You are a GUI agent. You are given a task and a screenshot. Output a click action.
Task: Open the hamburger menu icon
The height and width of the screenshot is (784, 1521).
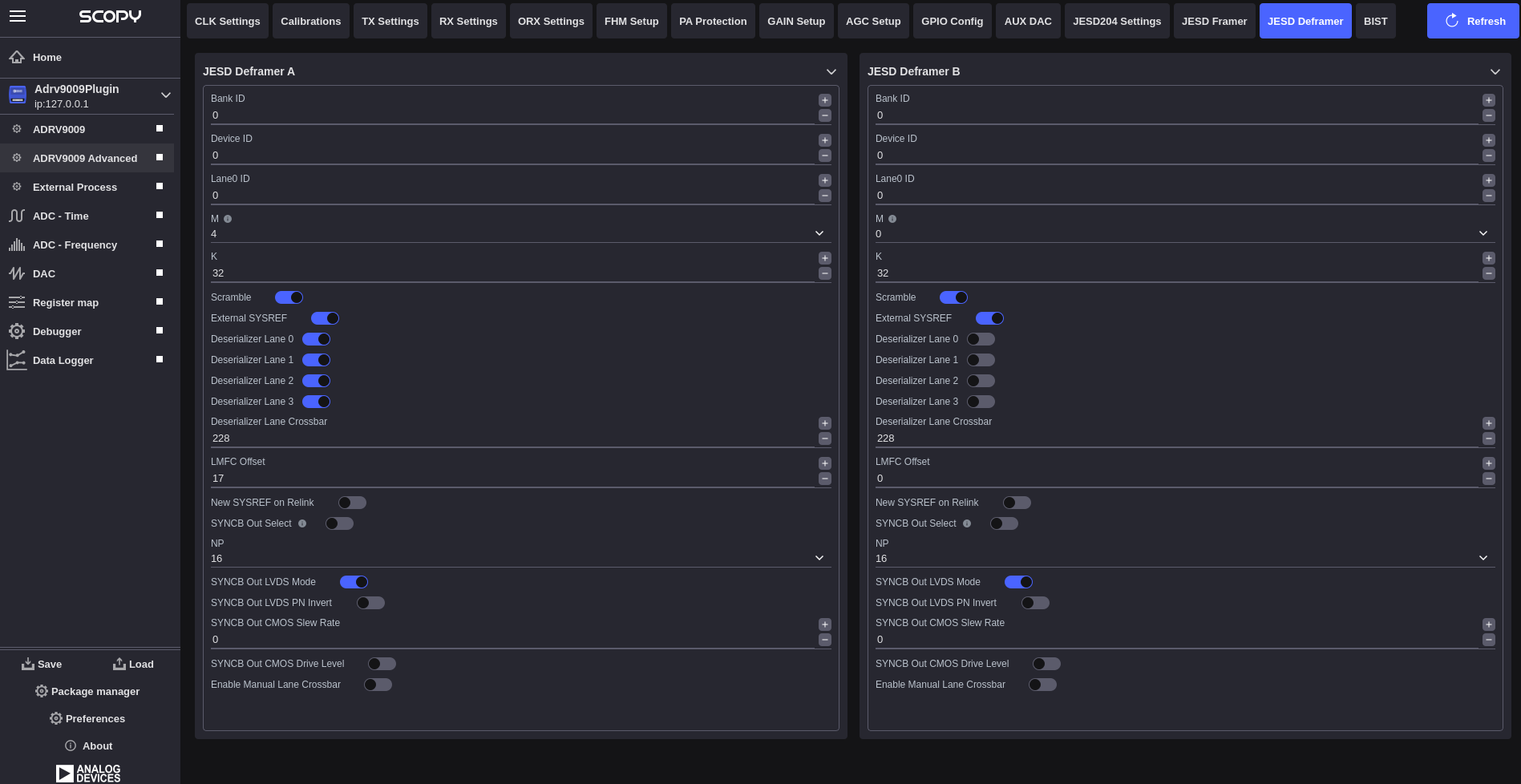point(18,17)
